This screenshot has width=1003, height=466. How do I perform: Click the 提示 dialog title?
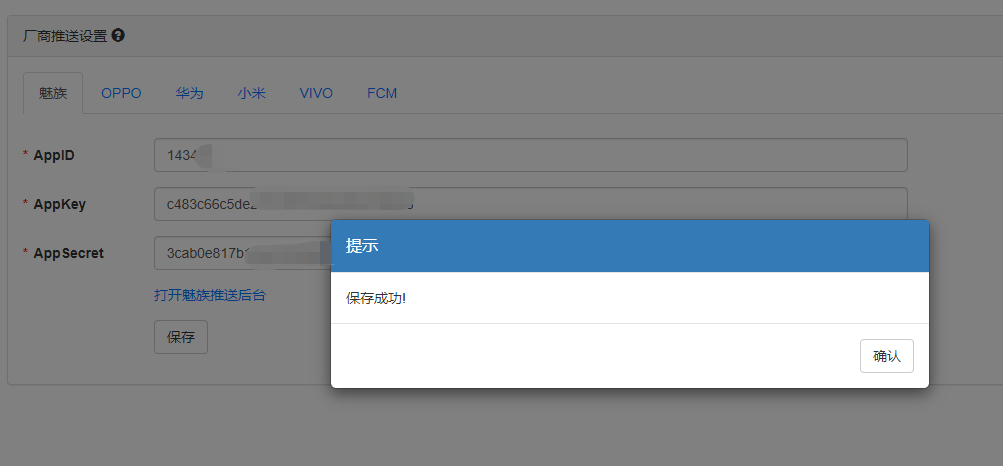tap(362, 245)
